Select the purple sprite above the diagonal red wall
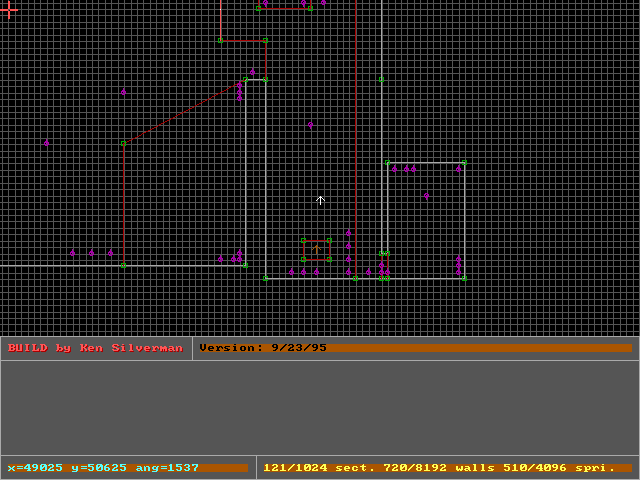Screen dimensions: 640x480 click(x=123, y=92)
